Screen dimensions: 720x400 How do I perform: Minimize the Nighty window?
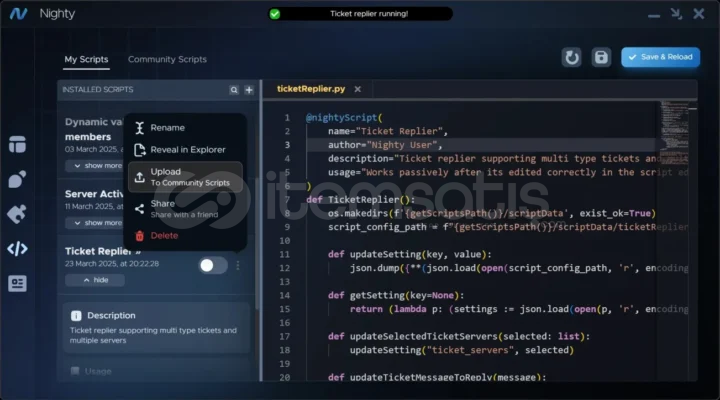tap(654, 16)
